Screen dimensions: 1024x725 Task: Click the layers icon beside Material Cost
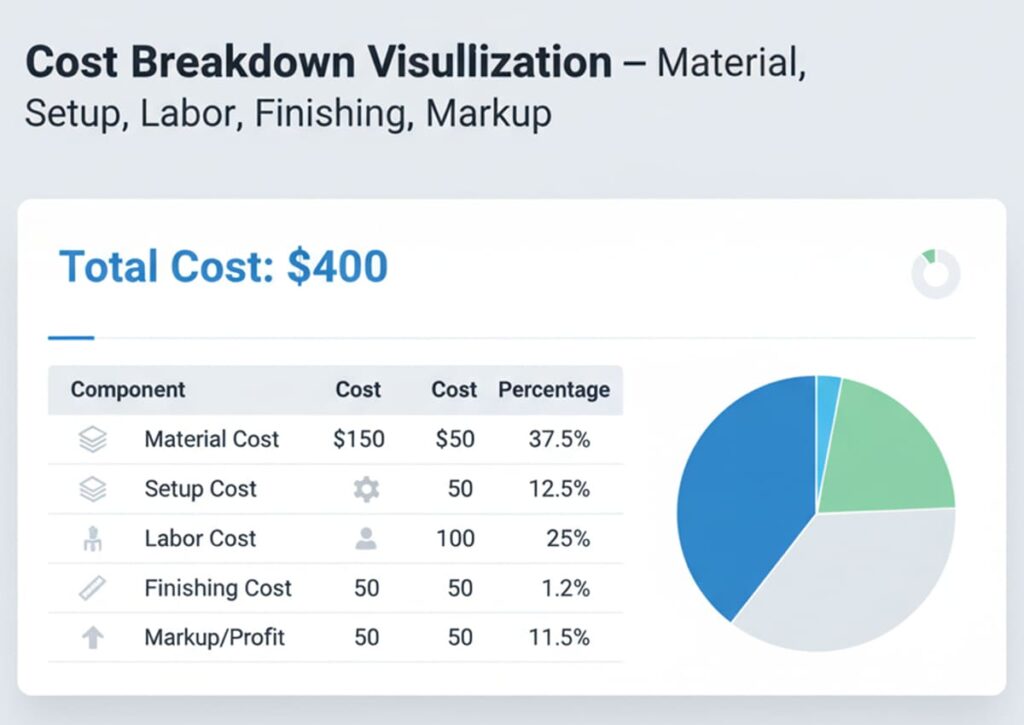91,438
